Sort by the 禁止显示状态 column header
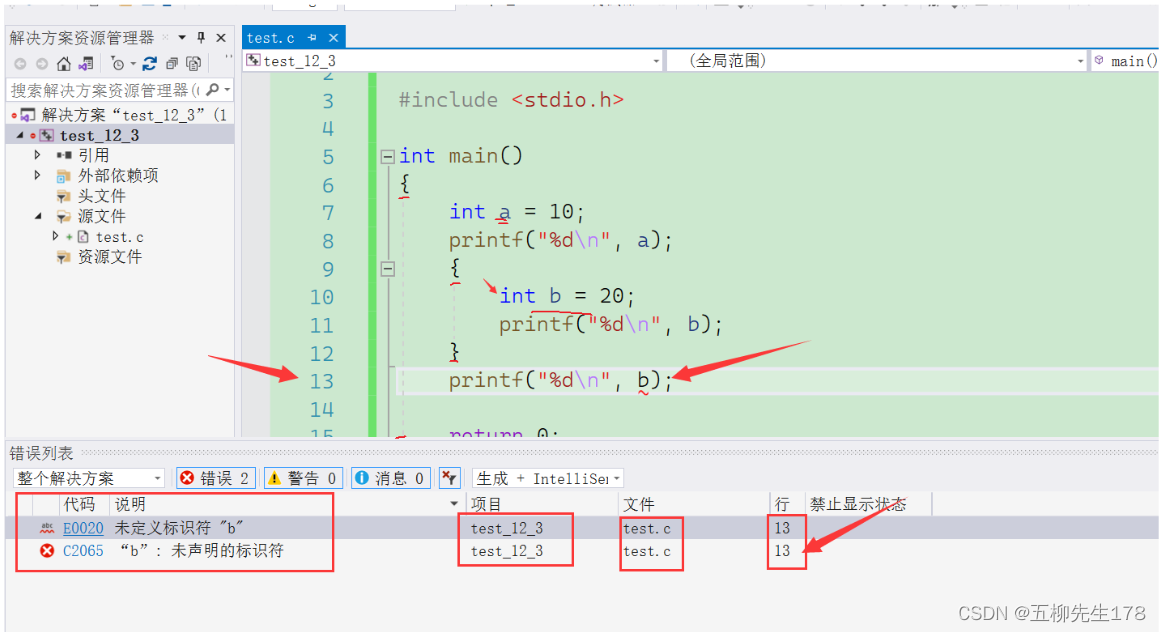This screenshot has height=632, width=1161. coord(857,505)
